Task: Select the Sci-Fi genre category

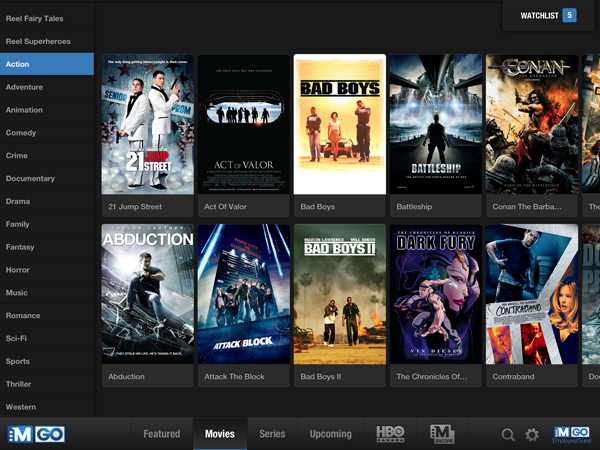Action: [17, 339]
